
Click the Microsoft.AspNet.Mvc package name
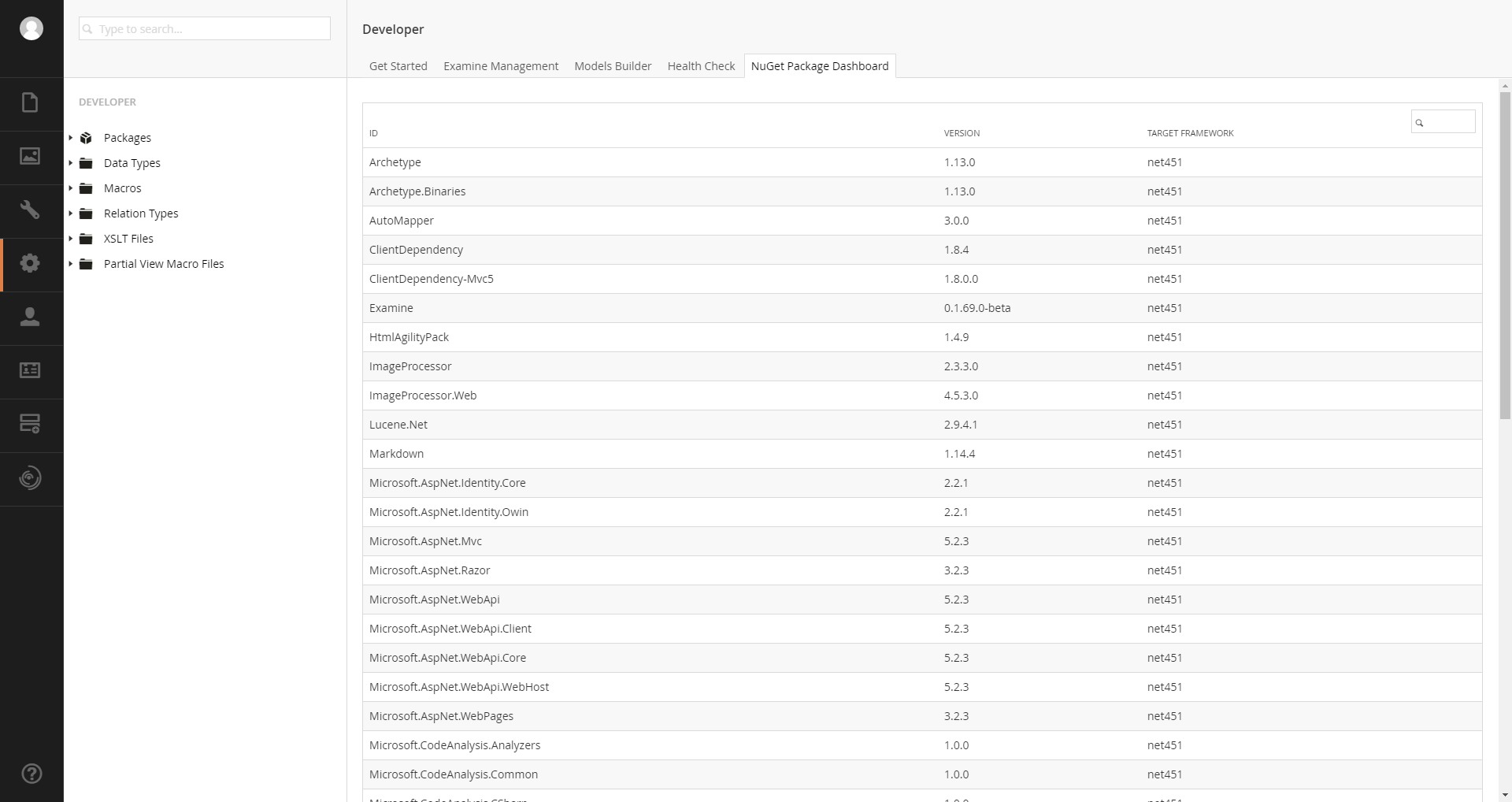(x=425, y=541)
